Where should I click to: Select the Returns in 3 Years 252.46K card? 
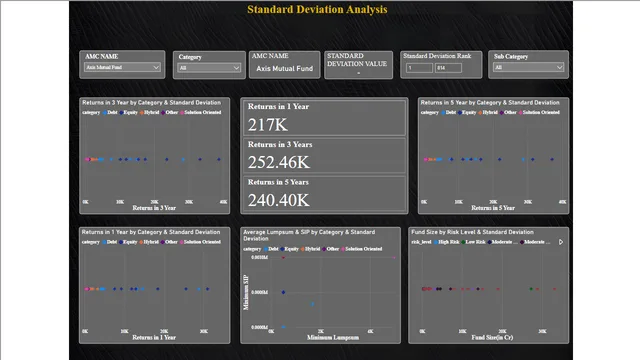pos(324,156)
